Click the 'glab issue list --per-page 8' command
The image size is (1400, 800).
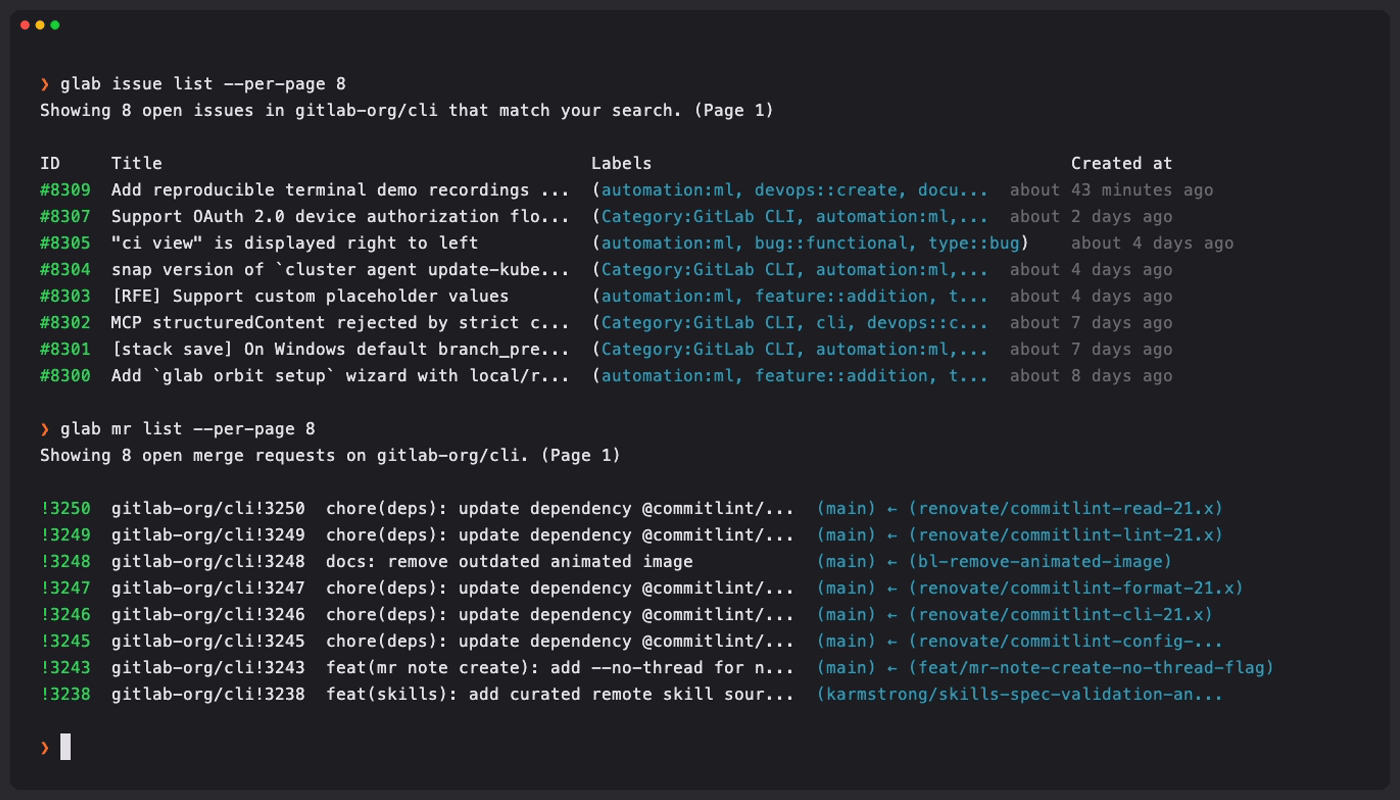tap(203, 84)
